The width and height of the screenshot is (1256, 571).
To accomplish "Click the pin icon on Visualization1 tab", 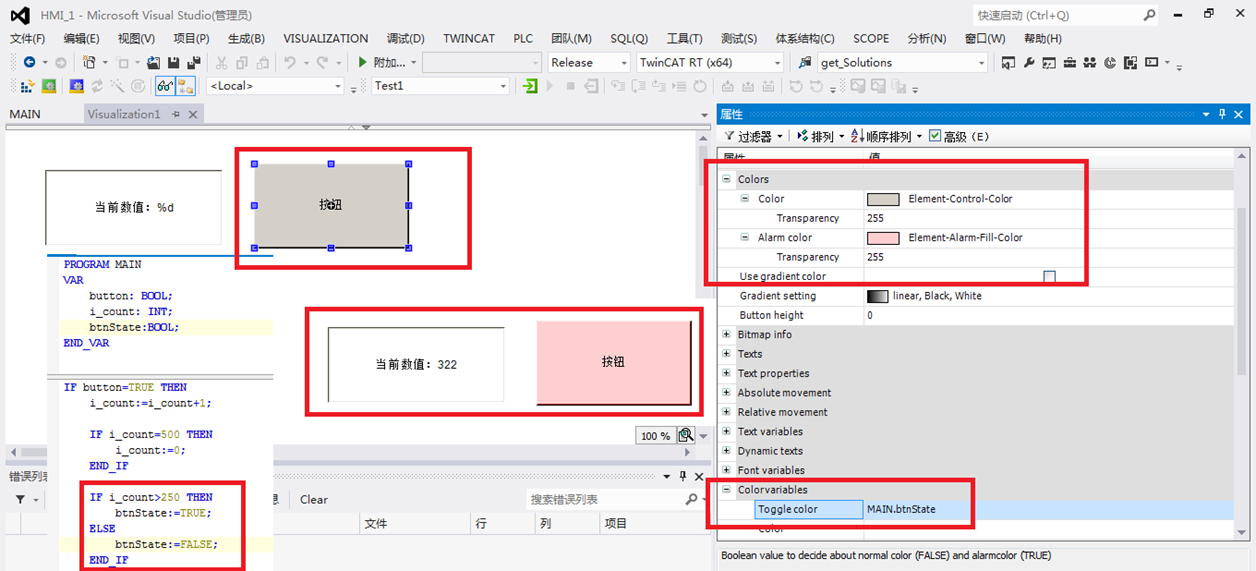I will pos(176,114).
